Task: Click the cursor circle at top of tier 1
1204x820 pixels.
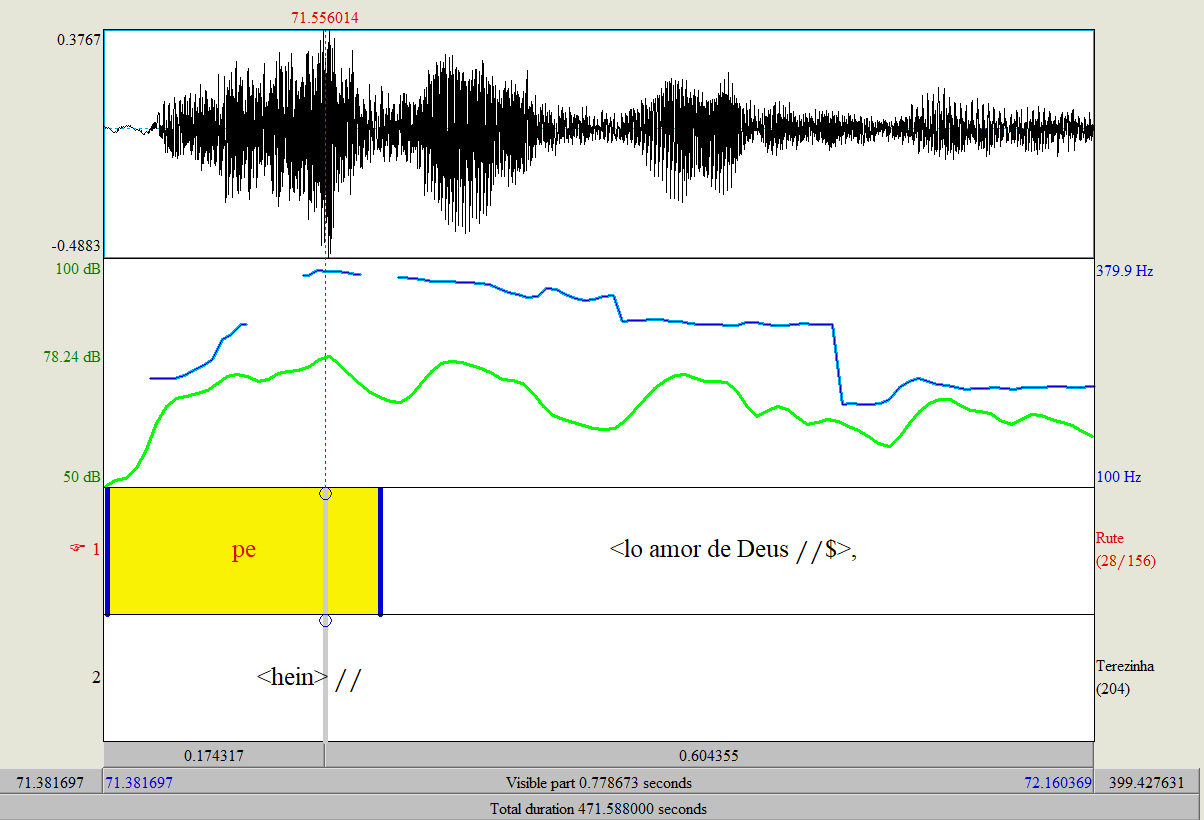Action: [x=325, y=493]
